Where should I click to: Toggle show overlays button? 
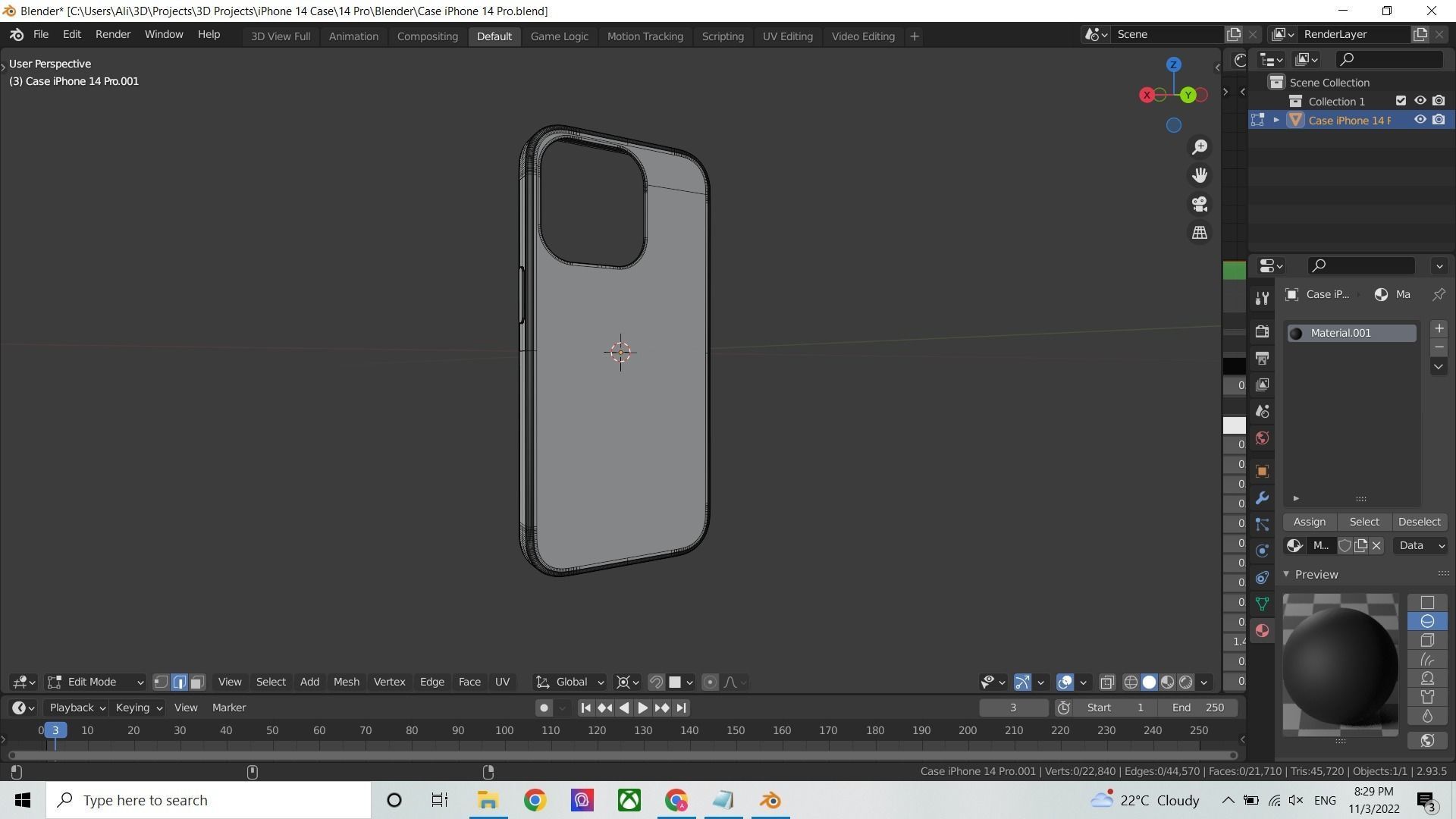(1065, 682)
